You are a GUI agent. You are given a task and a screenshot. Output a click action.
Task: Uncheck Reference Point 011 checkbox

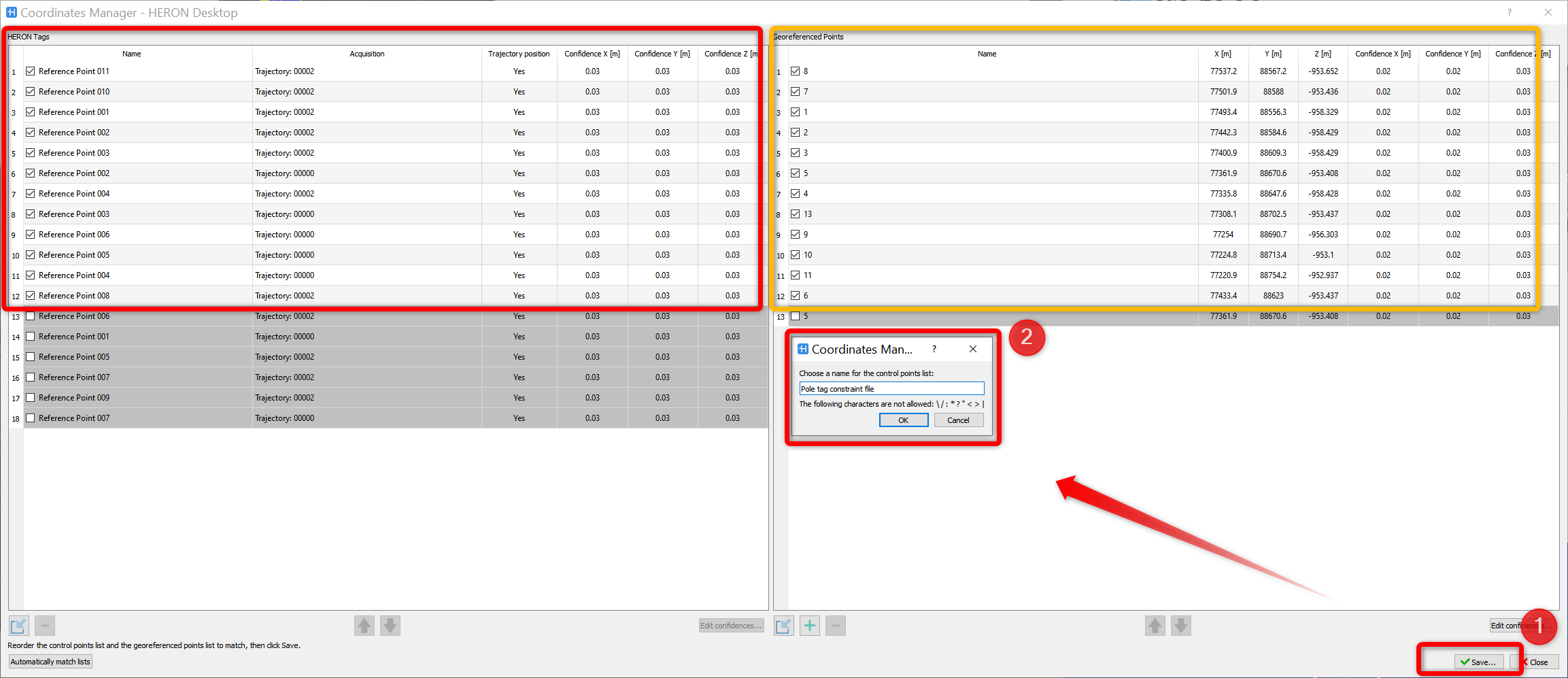point(31,71)
